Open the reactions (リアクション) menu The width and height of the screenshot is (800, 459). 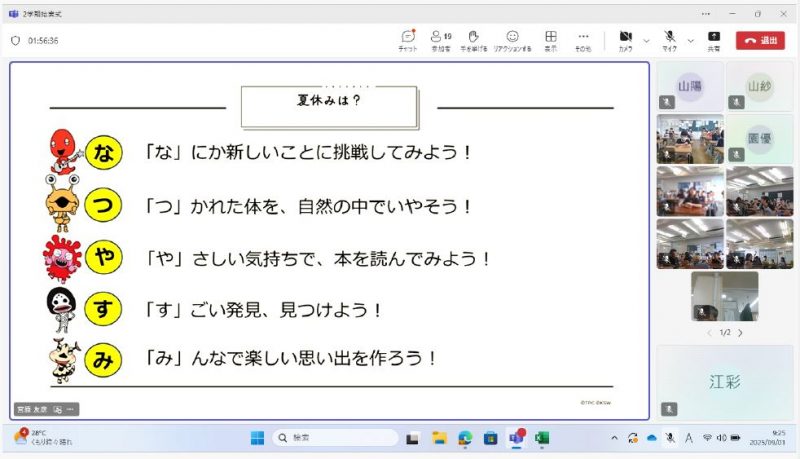coord(512,39)
